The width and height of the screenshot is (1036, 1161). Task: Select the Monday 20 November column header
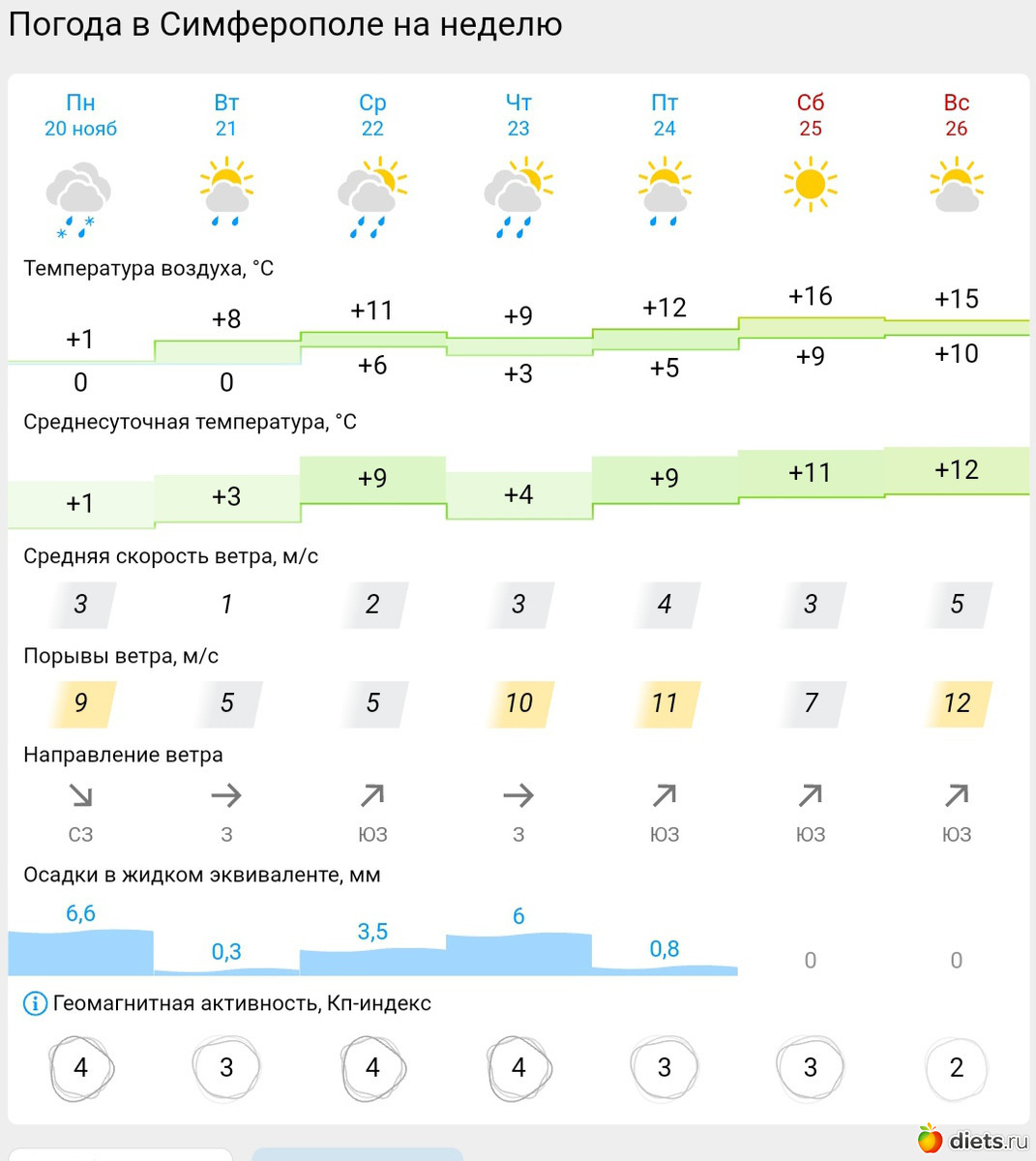coord(80,115)
